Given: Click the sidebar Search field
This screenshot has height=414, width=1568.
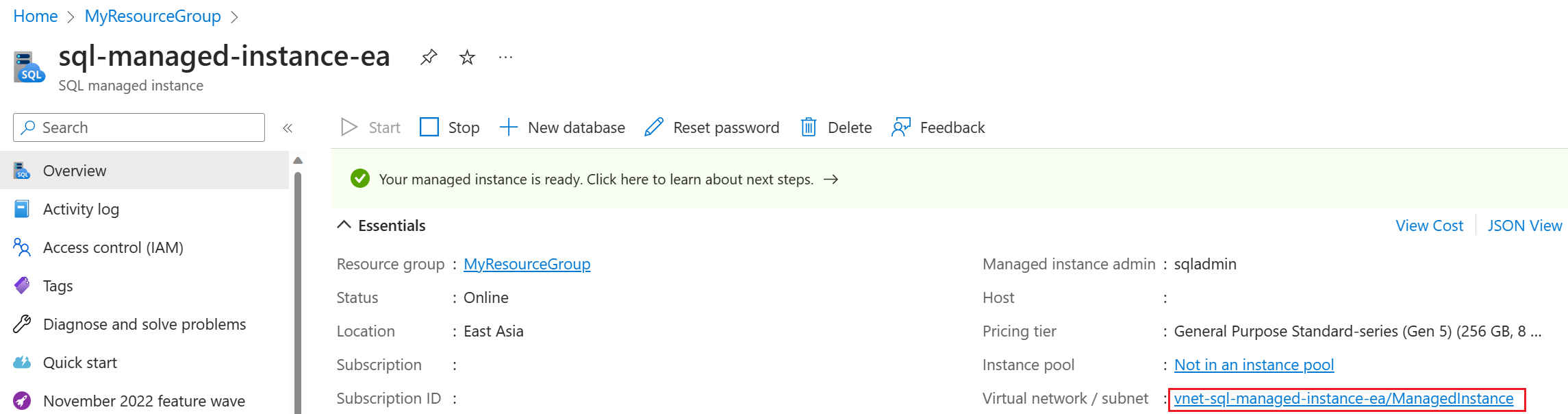Looking at the screenshot, I should tap(139, 127).
